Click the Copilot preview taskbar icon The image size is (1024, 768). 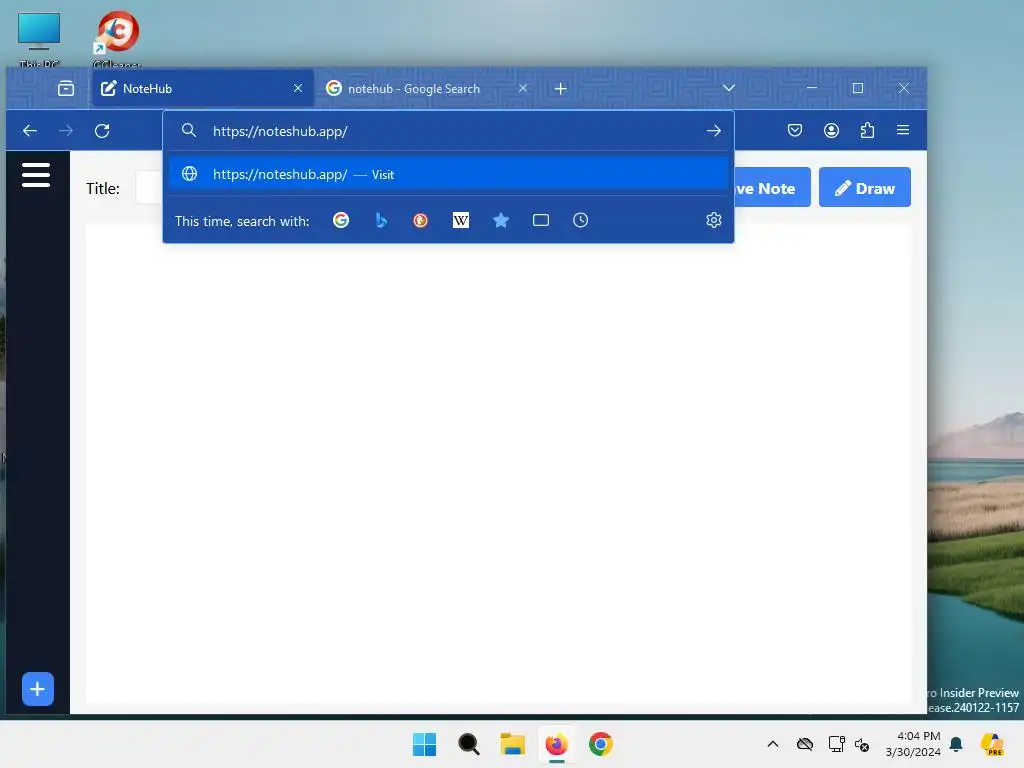coord(993,744)
